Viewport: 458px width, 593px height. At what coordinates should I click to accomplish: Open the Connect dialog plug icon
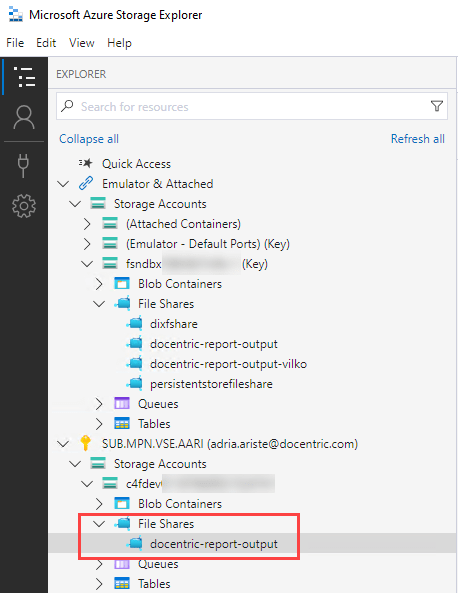click(23, 165)
